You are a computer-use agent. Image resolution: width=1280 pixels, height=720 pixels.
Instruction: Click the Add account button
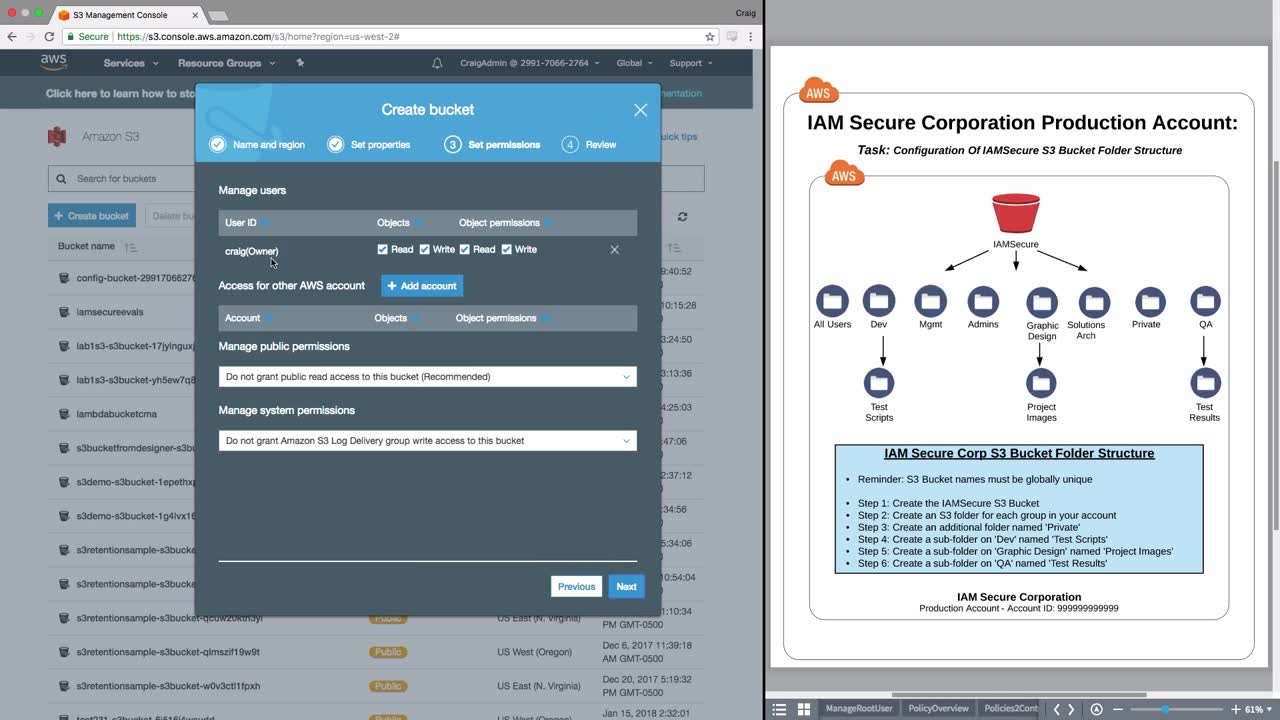[422, 286]
